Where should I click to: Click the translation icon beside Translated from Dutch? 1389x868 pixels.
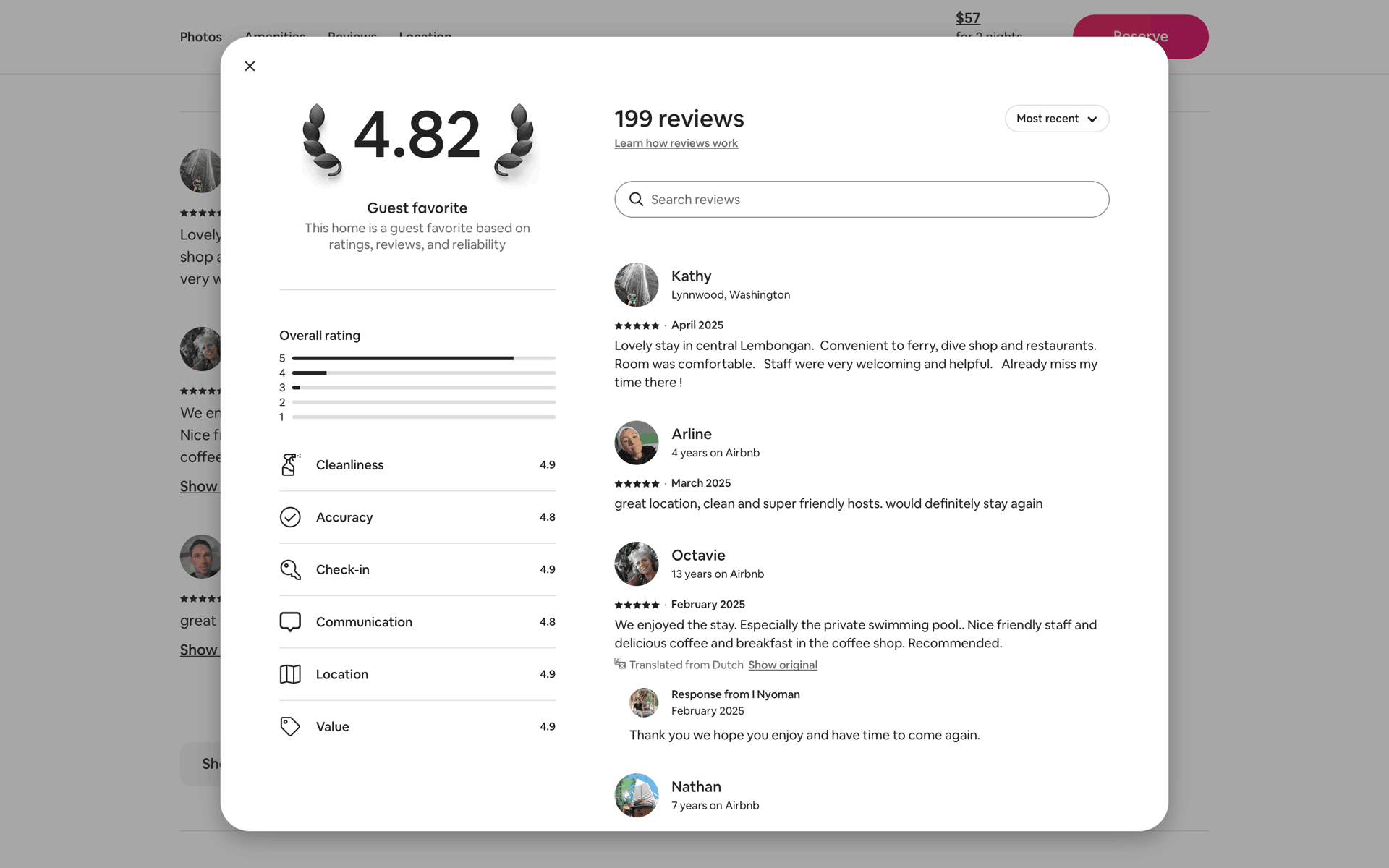pos(620,663)
